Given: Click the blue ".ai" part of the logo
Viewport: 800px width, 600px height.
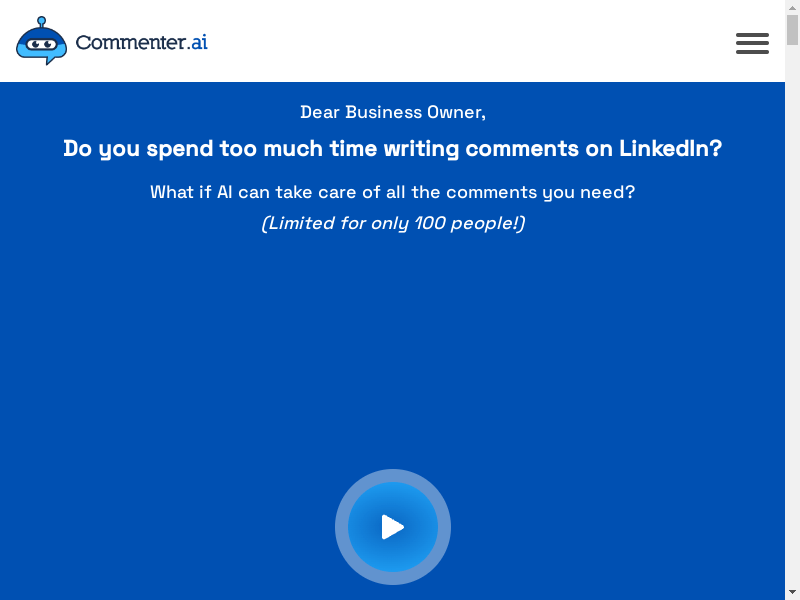Looking at the screenshot, I should [197, 42].
